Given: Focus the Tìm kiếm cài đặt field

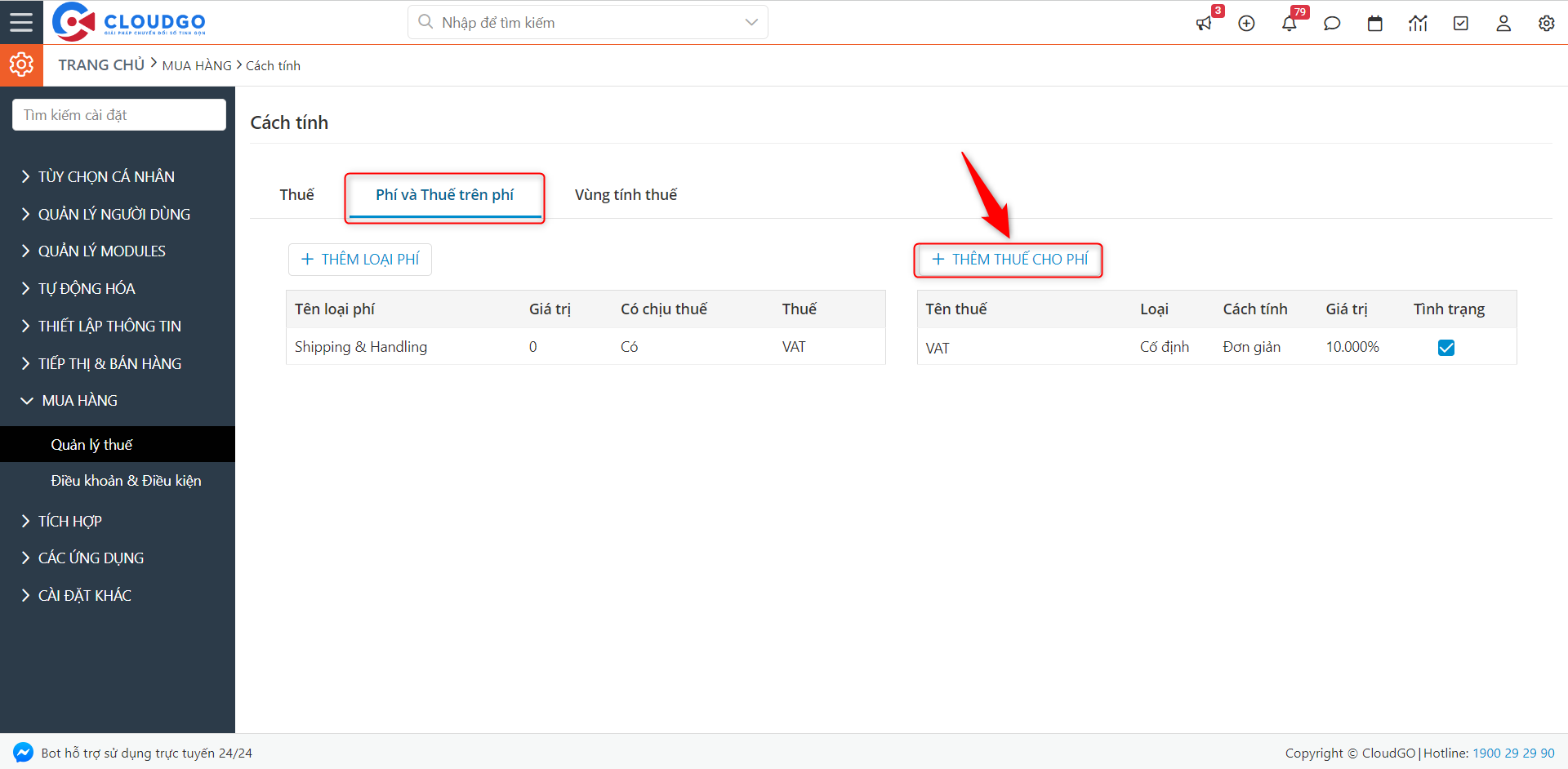Looking at the screenshot, I should coord(119,115).
